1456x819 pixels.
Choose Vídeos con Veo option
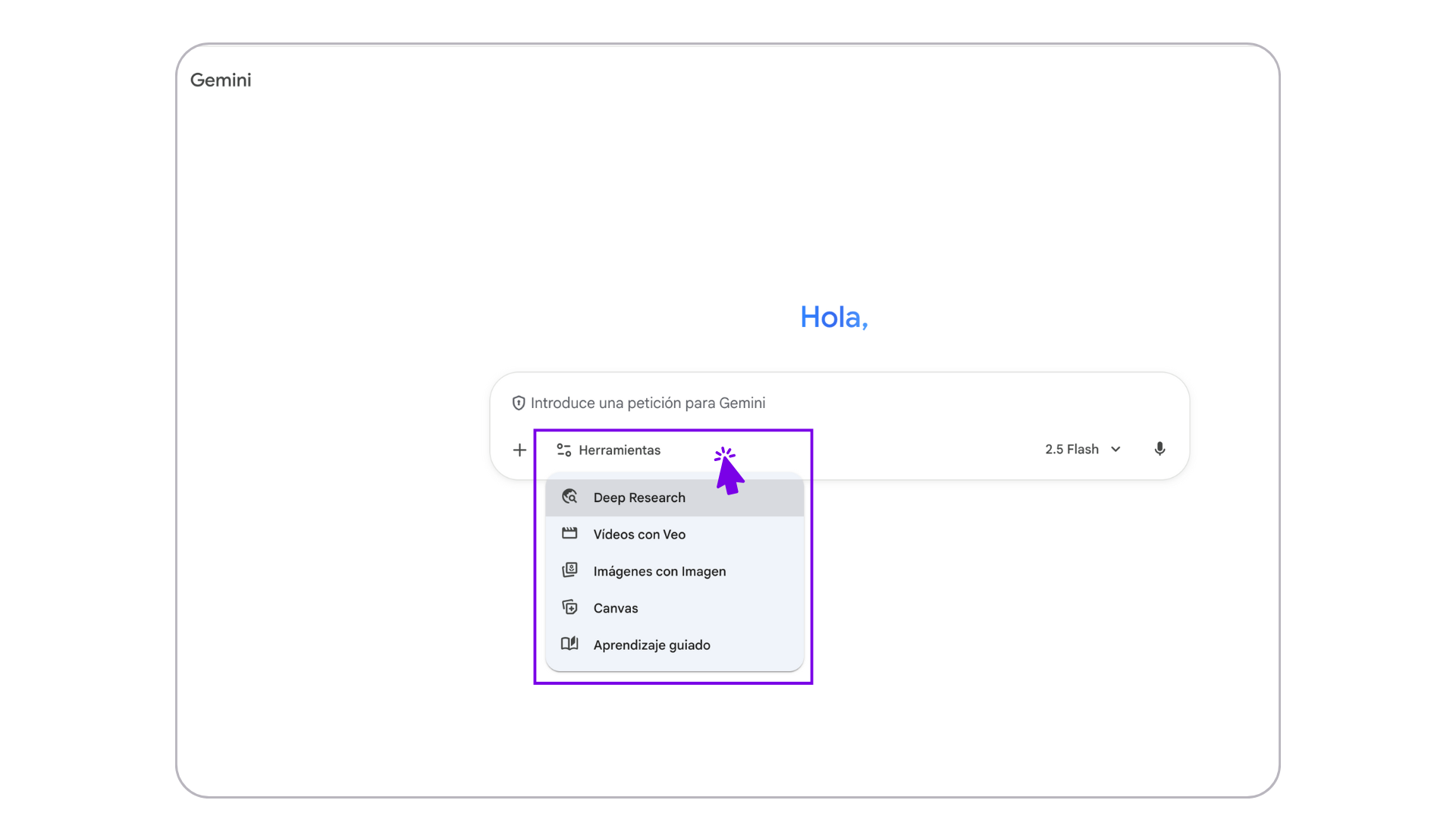[639, 535]
